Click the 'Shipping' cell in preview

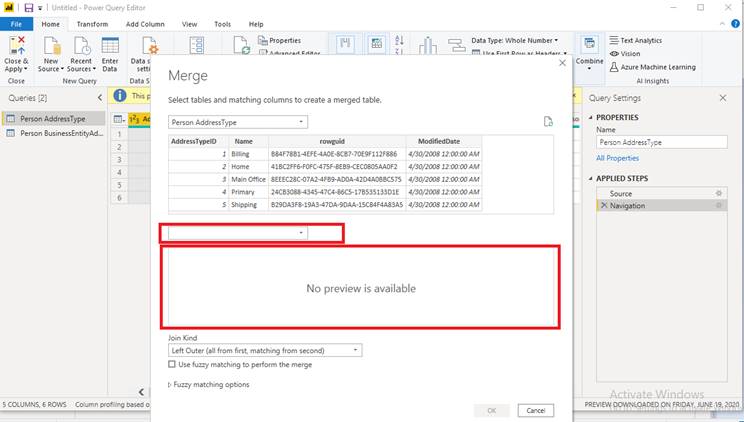pos(249,205)
